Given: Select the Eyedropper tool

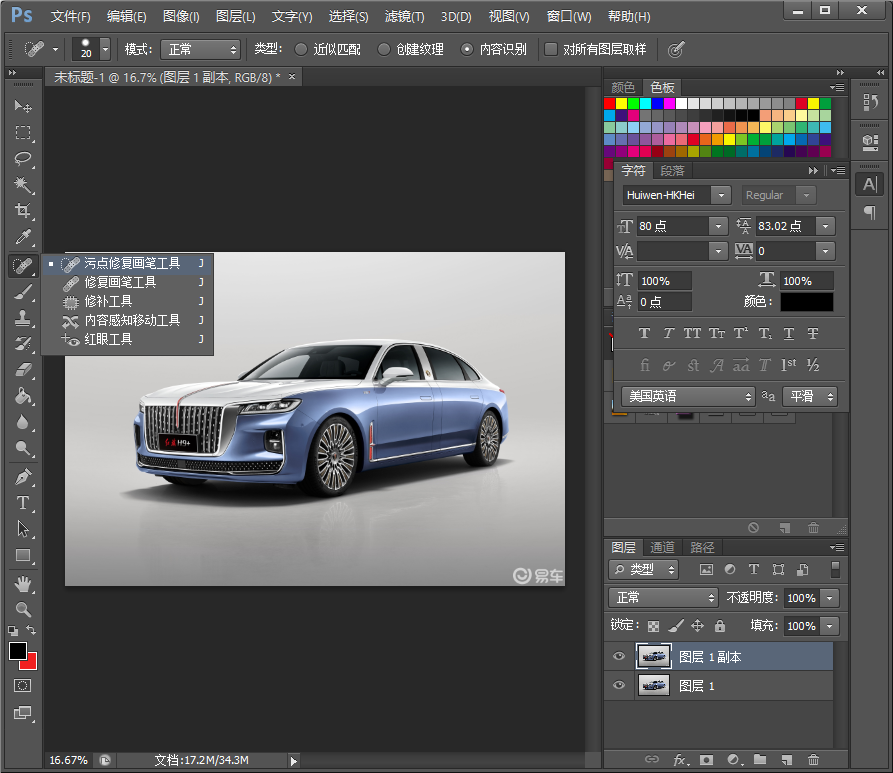Looking at the screenshot, I should point(23,237).
